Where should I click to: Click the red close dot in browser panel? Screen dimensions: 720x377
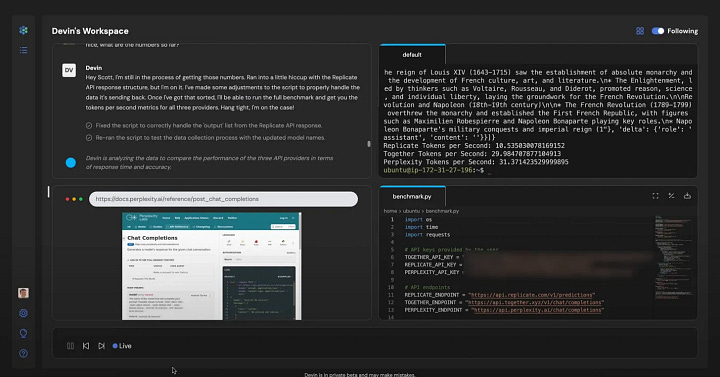tap(67, 199)
